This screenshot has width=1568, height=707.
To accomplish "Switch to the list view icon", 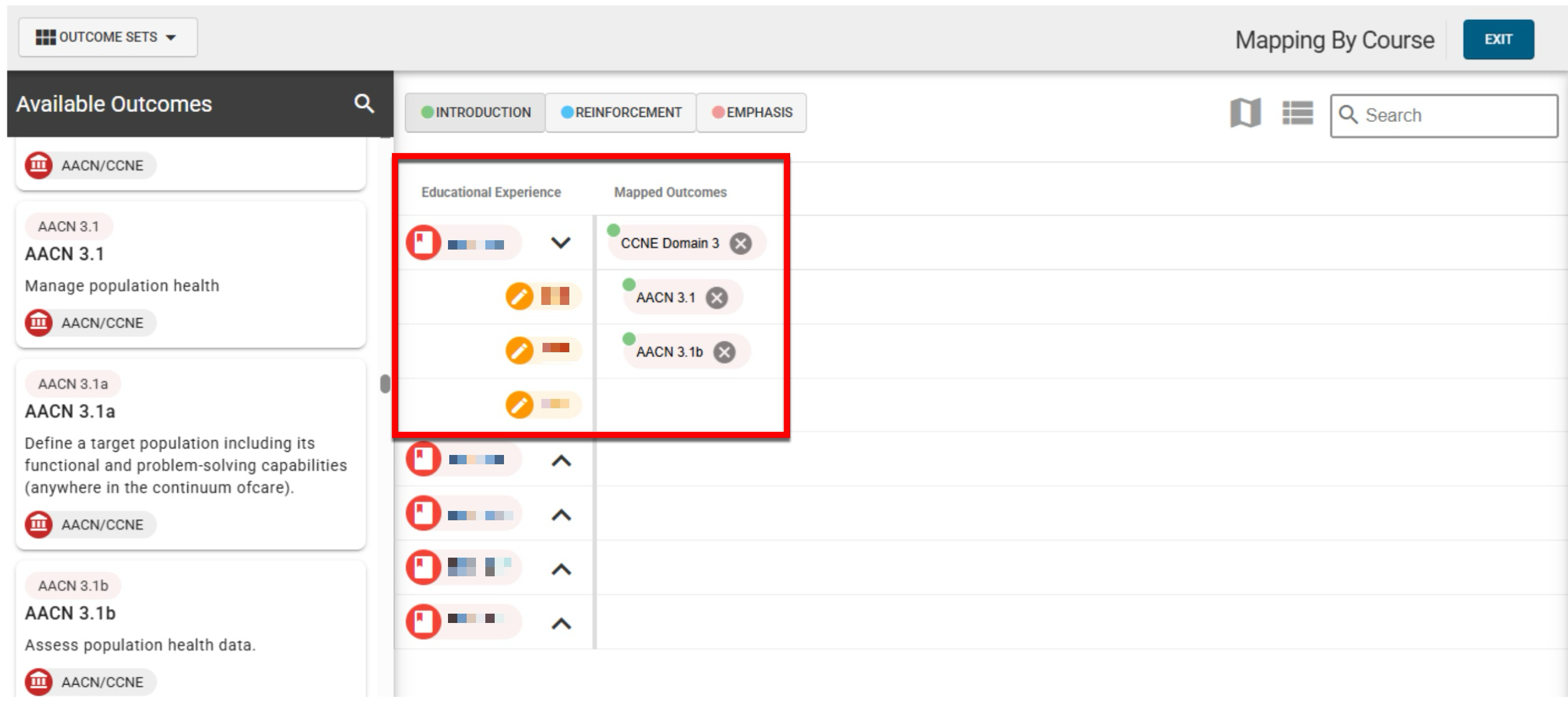I will tap(1297, 113).
